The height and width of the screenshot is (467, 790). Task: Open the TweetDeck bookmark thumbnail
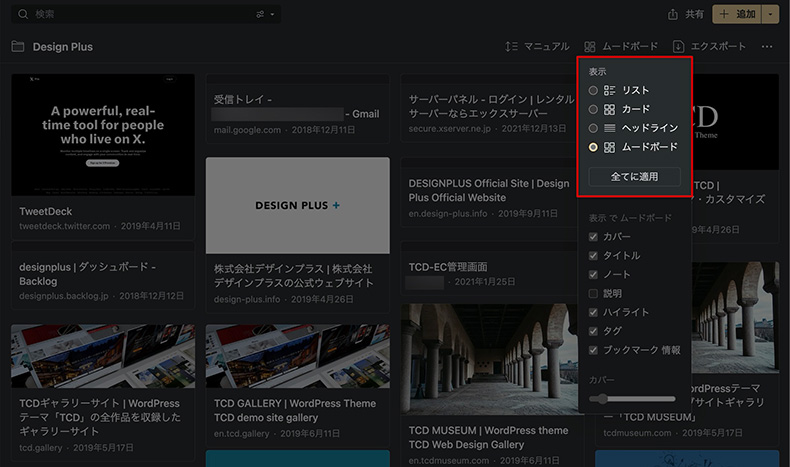pyautogui.click(x=103, y=135)
